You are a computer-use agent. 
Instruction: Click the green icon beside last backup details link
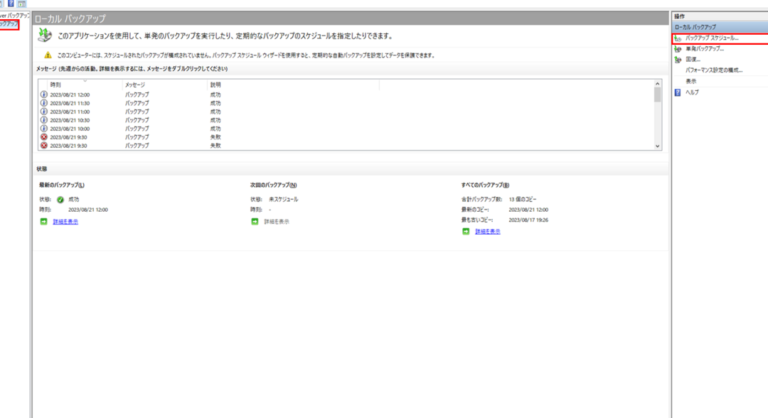click(x=44, y=221)
